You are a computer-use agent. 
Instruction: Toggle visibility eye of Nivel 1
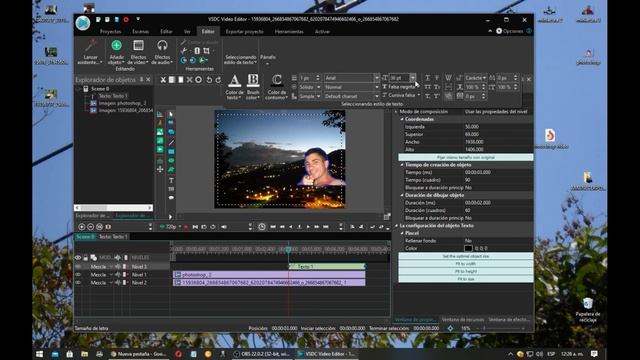tap(78, 275)
